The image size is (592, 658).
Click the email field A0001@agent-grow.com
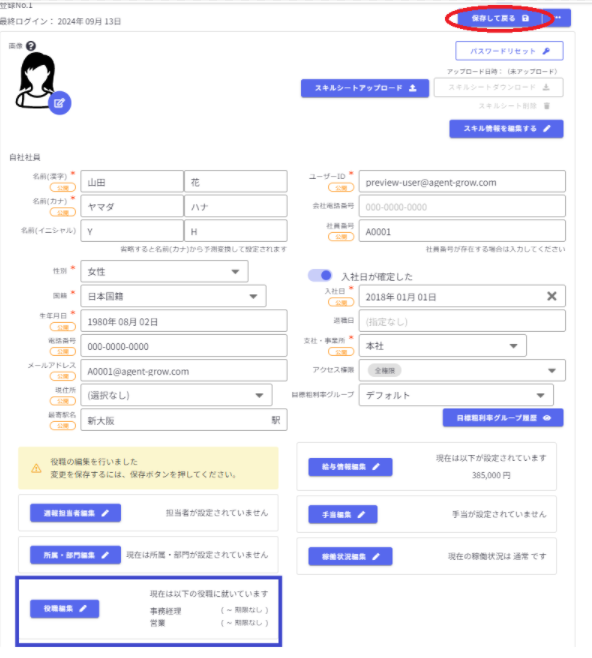coord(184,371)
